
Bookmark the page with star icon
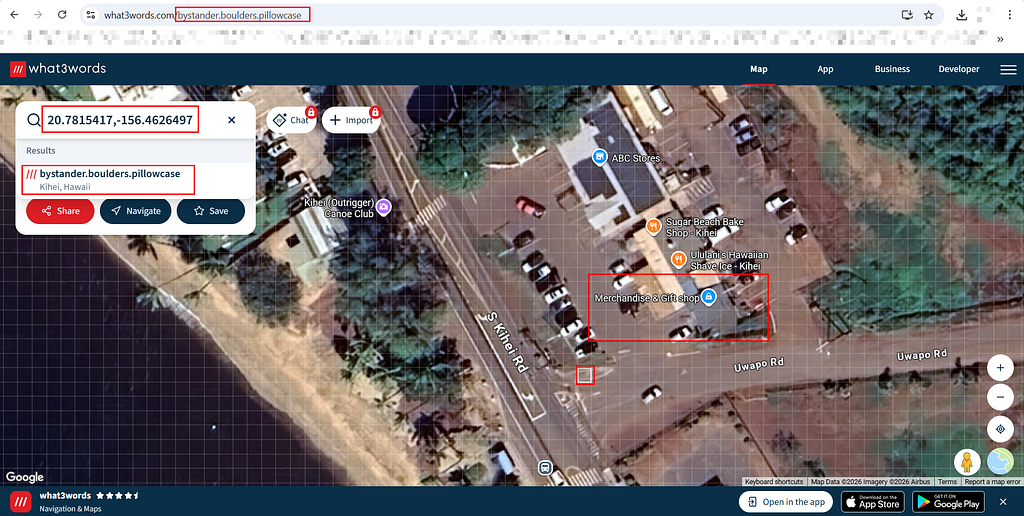[929, 14]
